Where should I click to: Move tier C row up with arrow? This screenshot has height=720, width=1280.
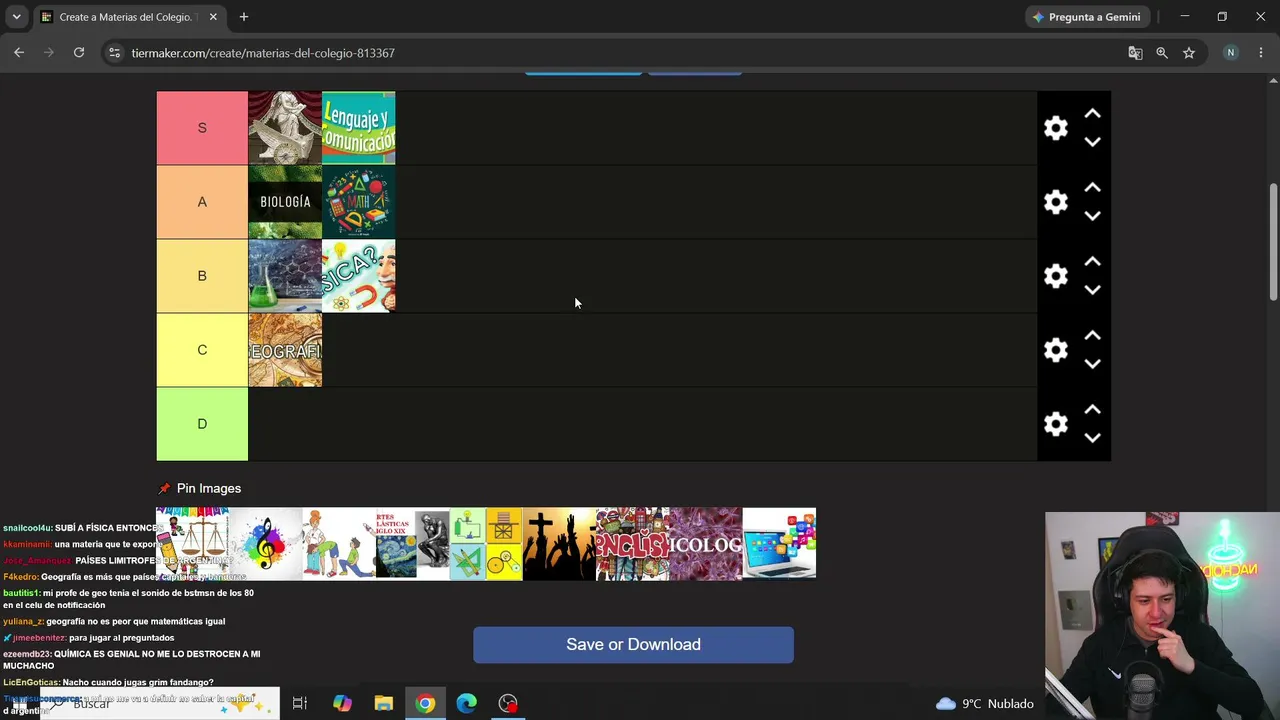(x=1093, y=336)
